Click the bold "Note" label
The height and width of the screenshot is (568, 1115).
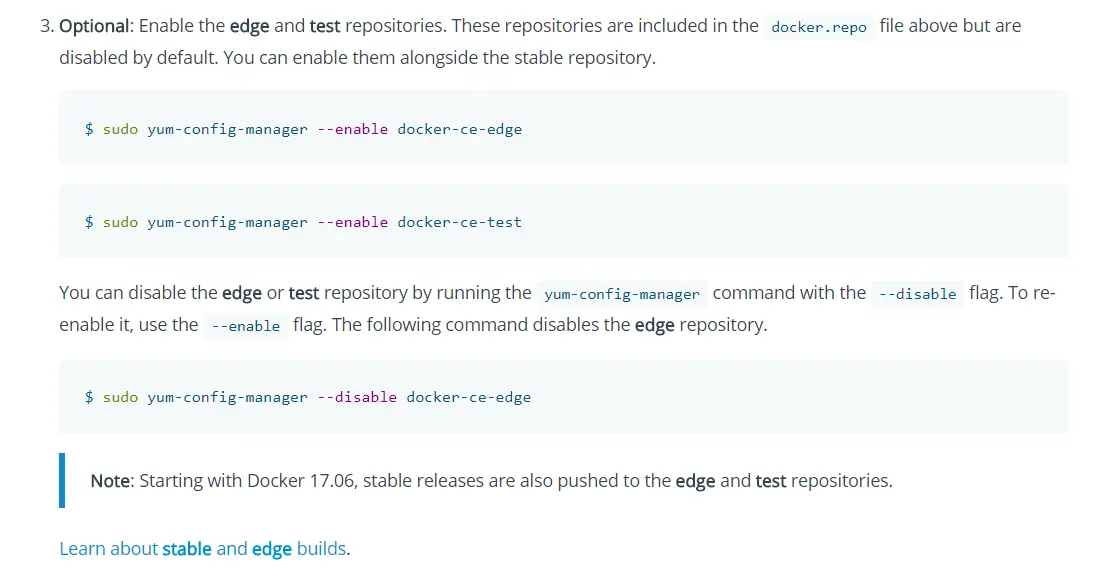click(x=110, y=481)
